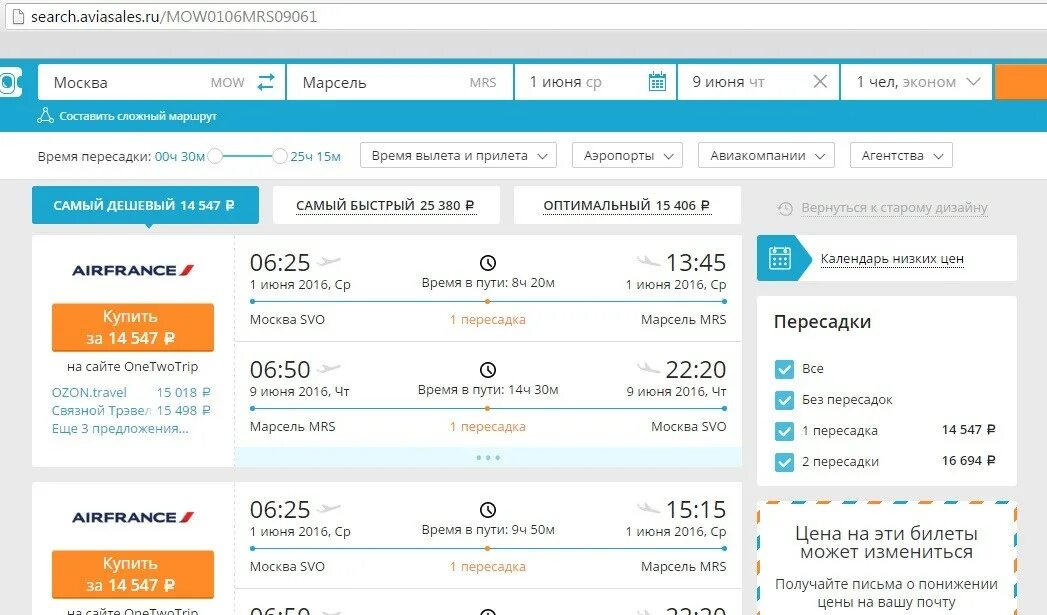Image resolution: width=1047 pixels, height=615 pixels.
Task: Click landing plane icon next to 22:20
Action: pyautogui.click(x=648, y=367)
